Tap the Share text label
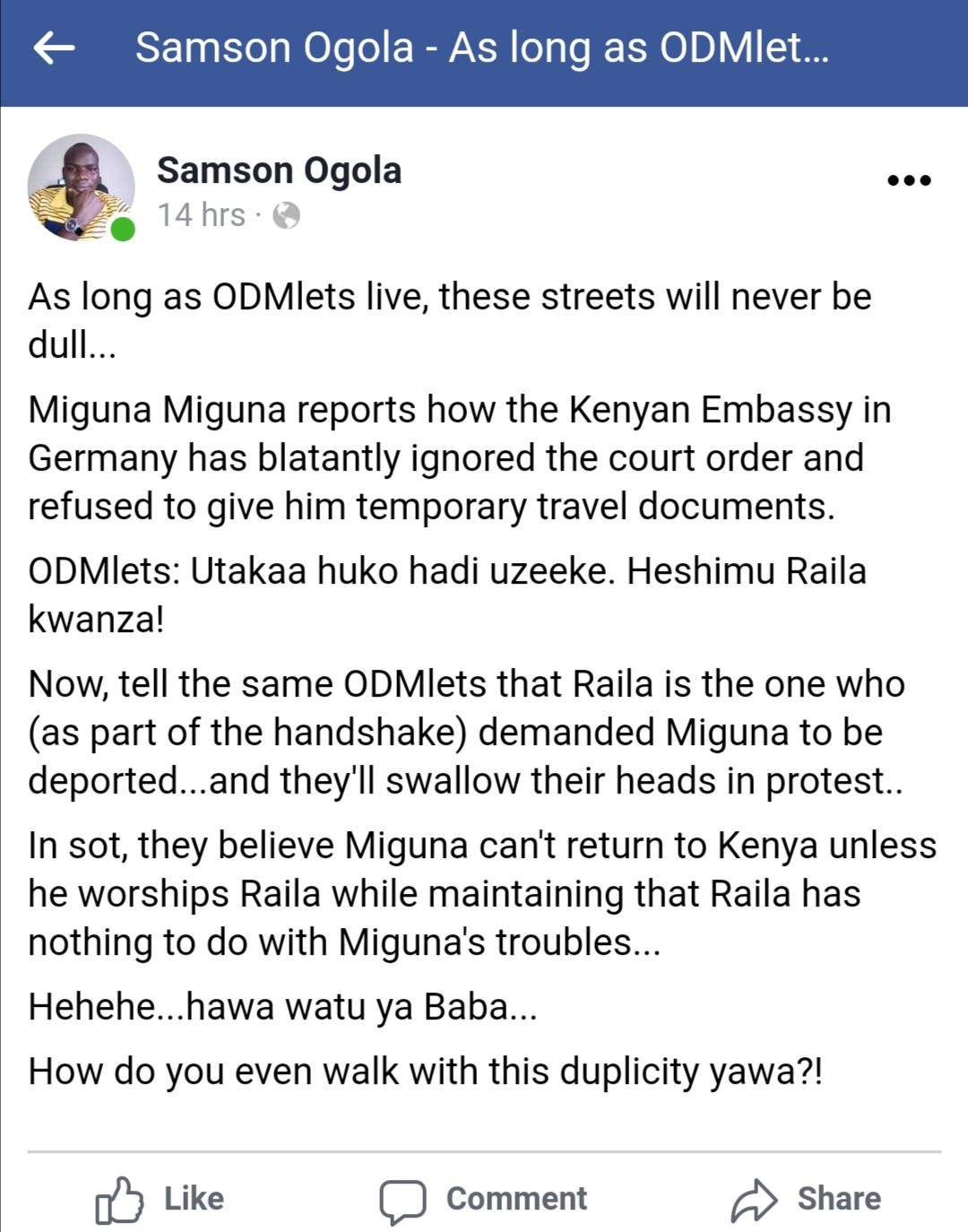 [839, 1199]
